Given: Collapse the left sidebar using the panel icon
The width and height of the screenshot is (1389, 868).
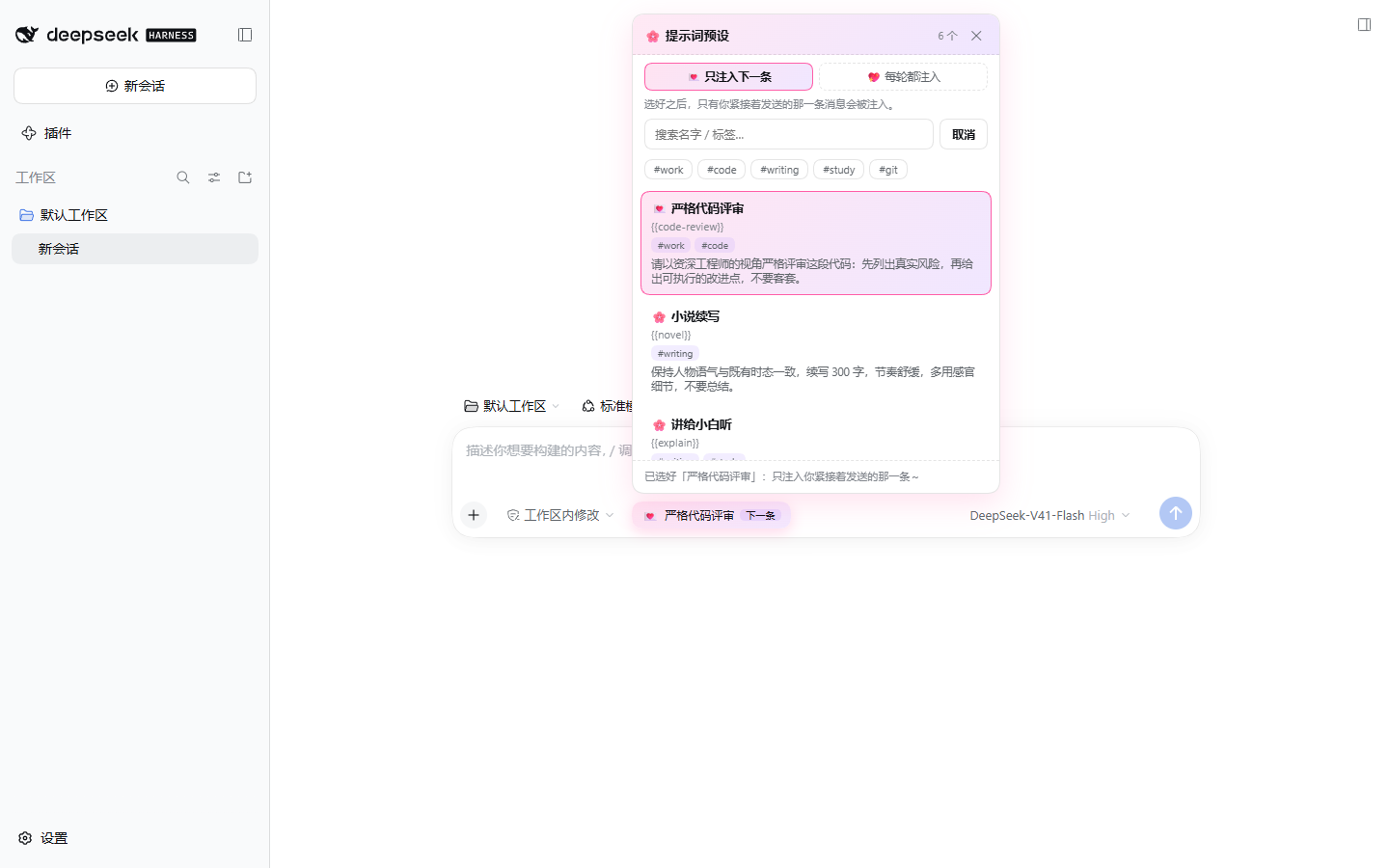Looking at the screenshot, I should tap(245, 35).
